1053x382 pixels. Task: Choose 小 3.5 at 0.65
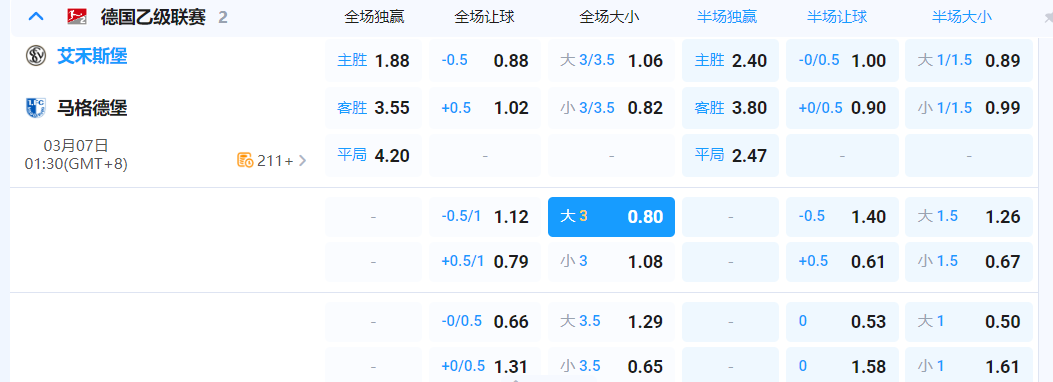pos(611,365)
